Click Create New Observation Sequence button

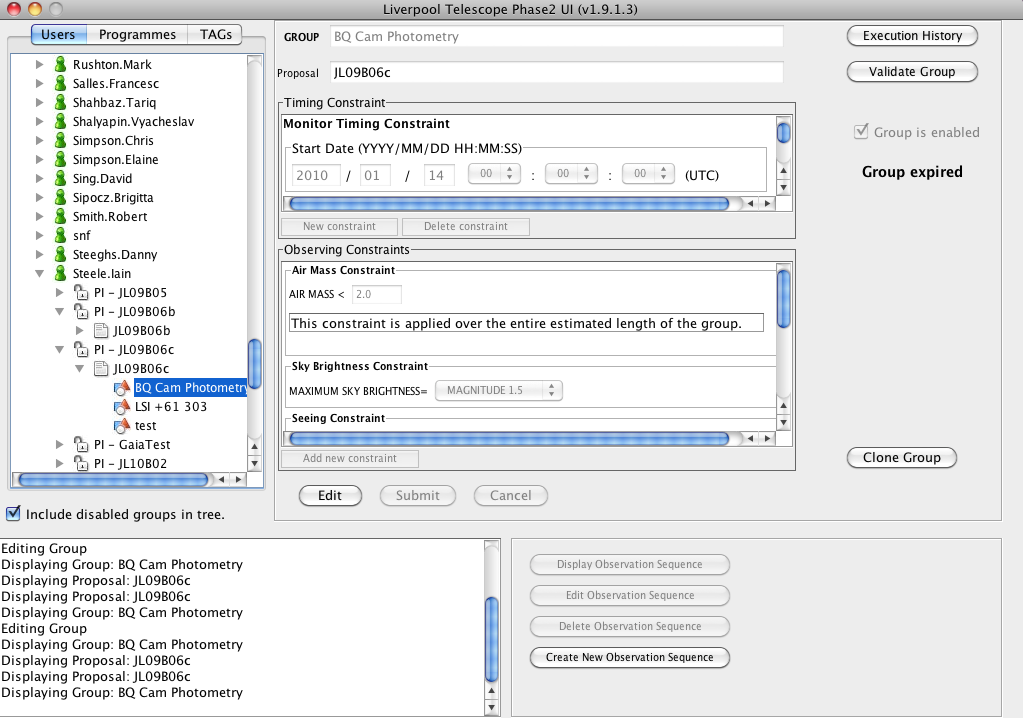click(x=630, y=657)
